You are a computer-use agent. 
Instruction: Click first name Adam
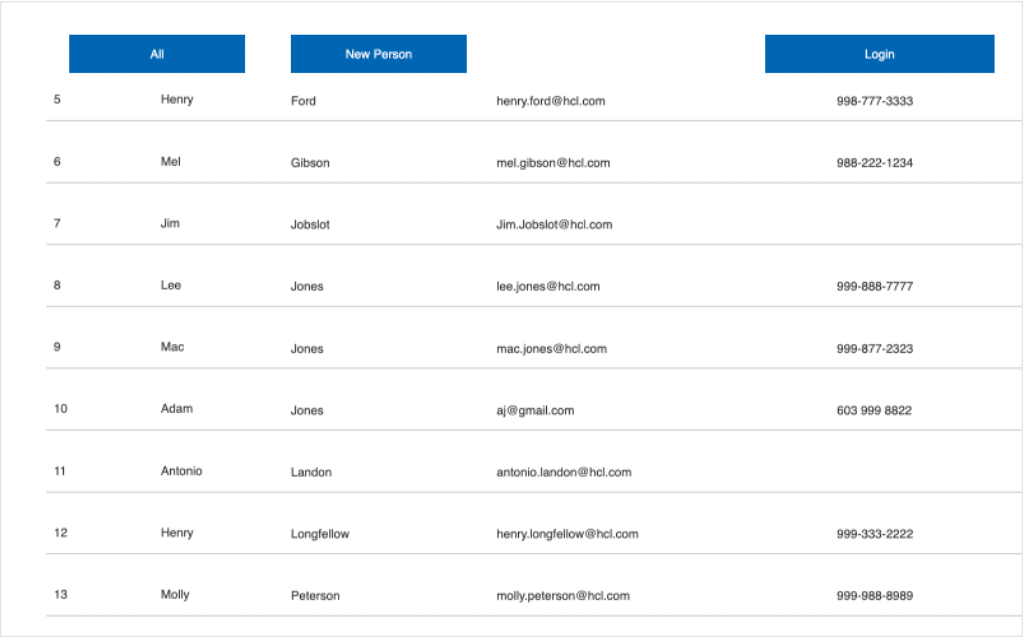[x=177, y=409]
